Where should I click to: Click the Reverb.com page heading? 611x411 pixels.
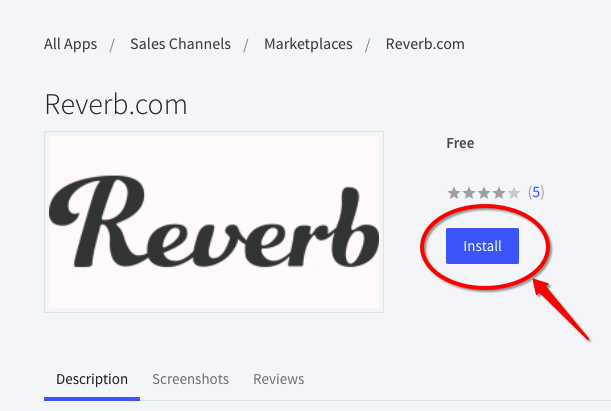(115, 104)
